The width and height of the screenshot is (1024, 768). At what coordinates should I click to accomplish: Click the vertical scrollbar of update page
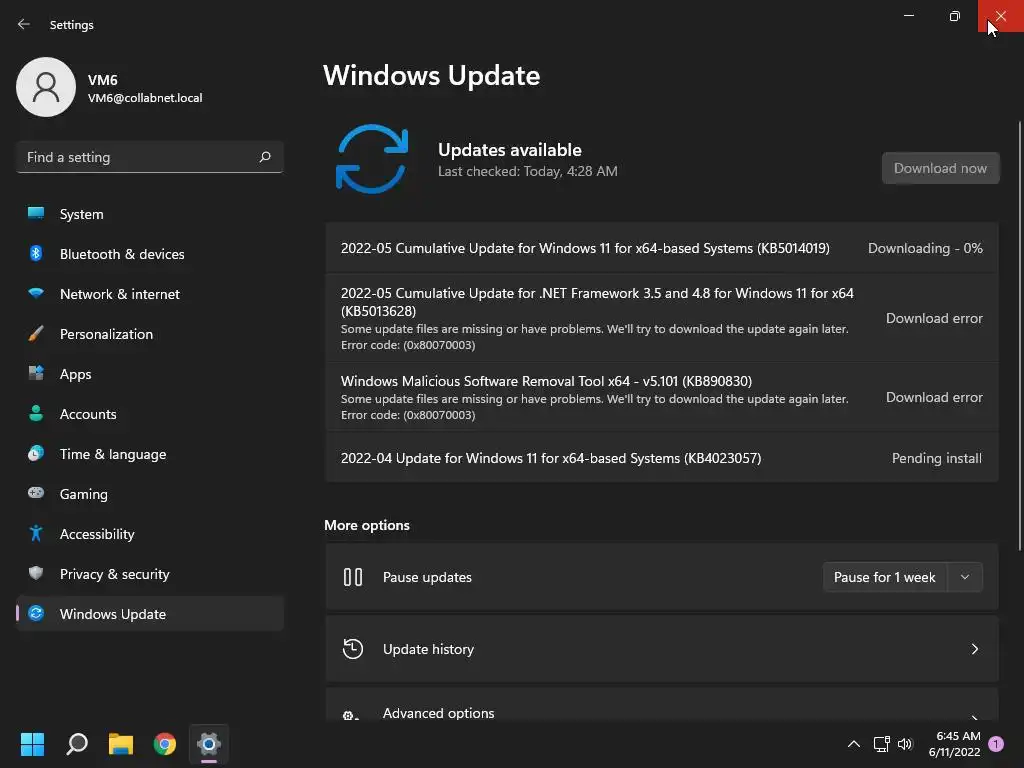[1020, 336]
